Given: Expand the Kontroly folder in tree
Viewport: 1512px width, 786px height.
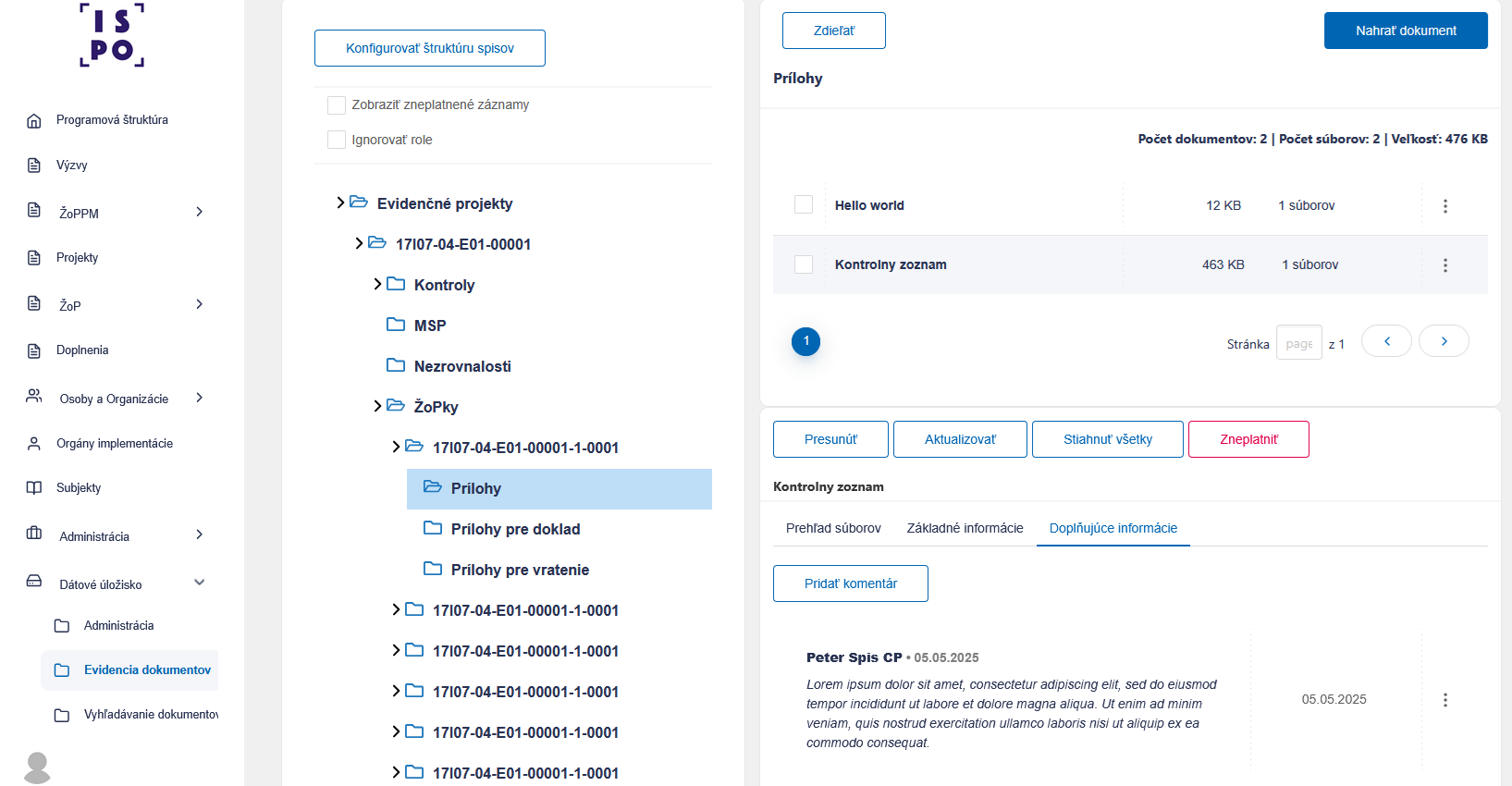Looking at the screenshot, I should [x=377, y=284].
